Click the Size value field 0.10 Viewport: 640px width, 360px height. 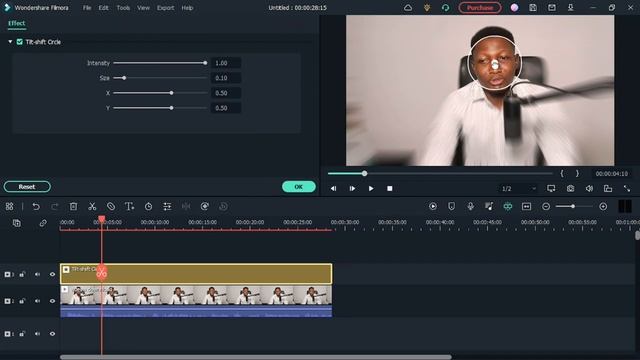tap(226, 78)
